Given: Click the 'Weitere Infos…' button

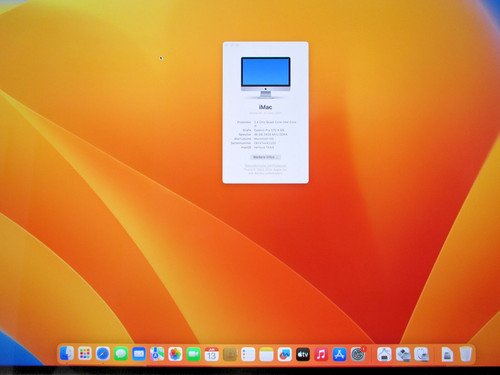Looking at the screenshot, I should tap(265, 157).
